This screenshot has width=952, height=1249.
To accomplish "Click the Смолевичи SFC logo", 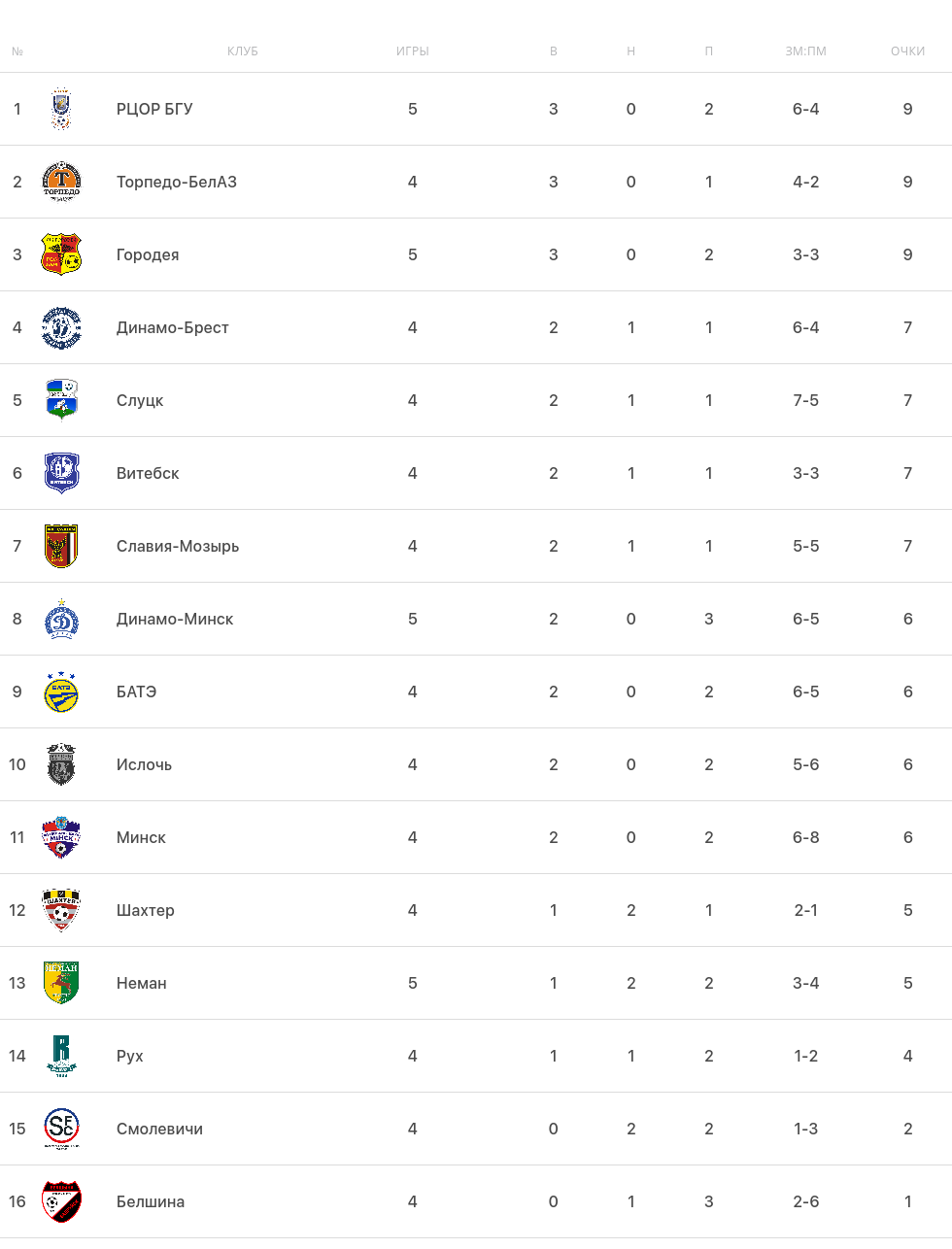I will [61, 1129].
